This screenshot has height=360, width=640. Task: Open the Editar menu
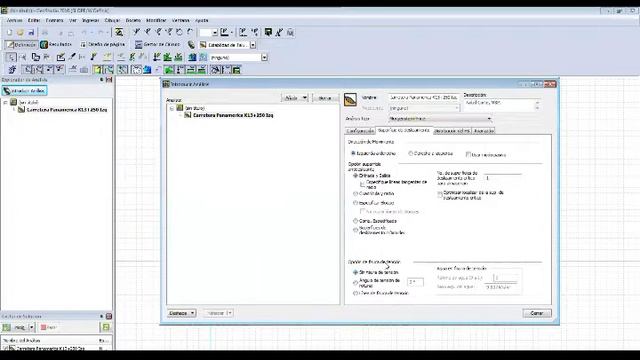coord(34,20)
